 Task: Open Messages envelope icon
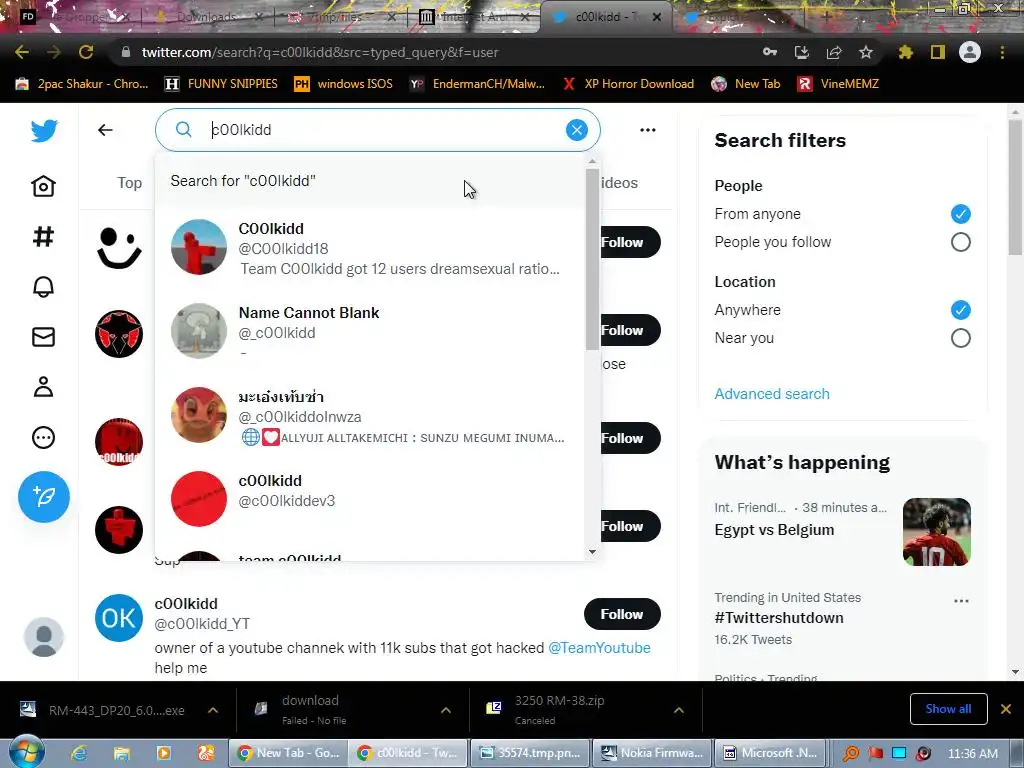(x=44, y=337)
